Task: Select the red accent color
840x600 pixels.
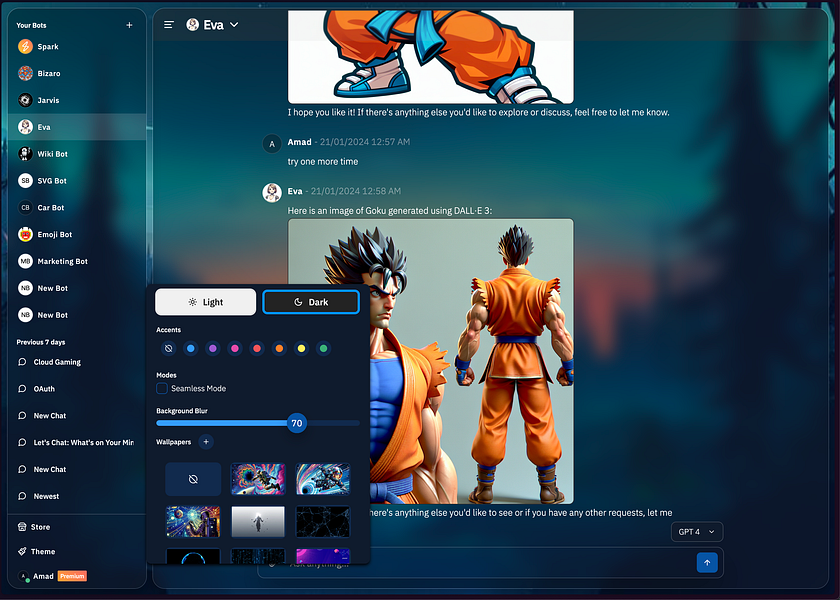Action: (257, 349)
